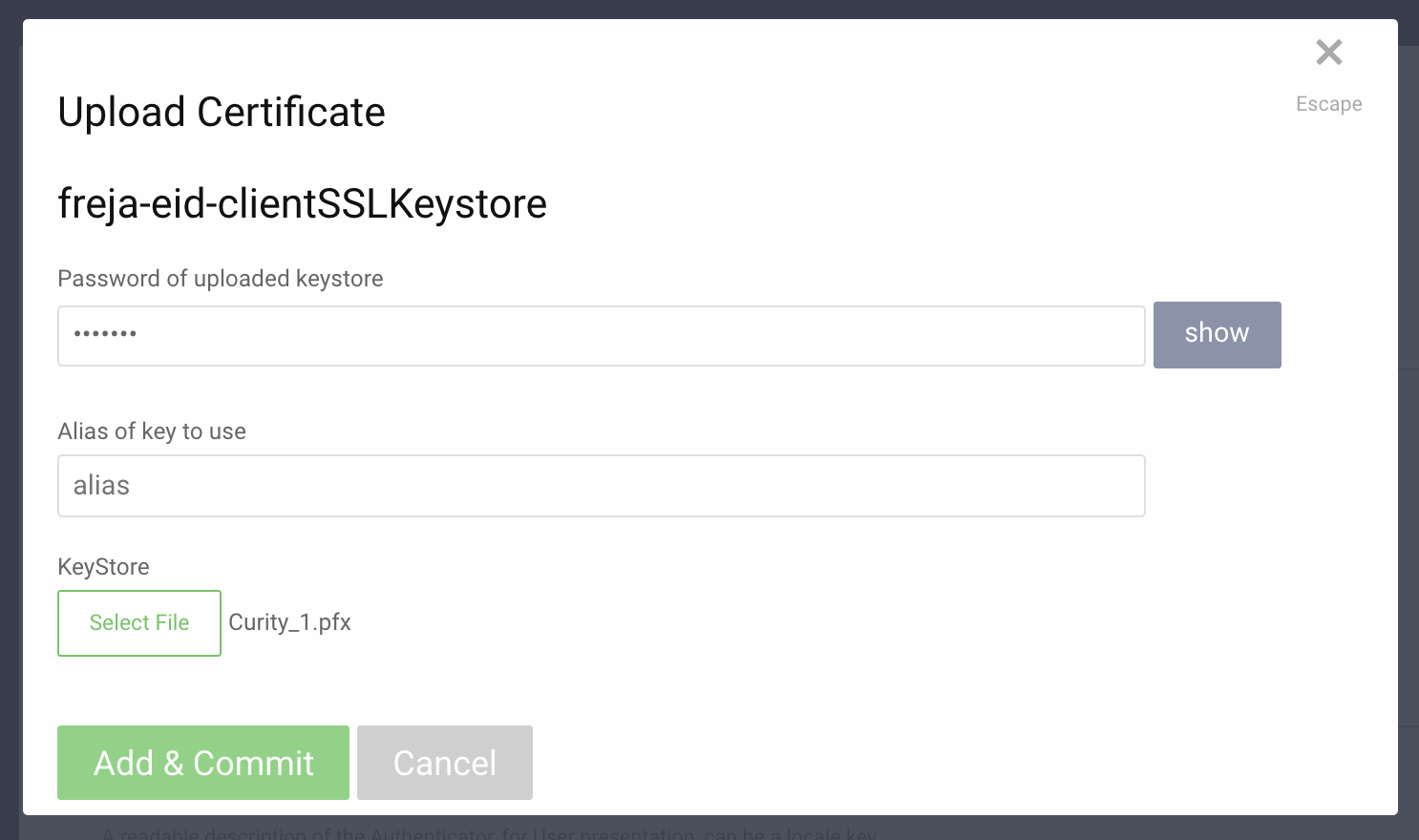Click the word alias inside the field
Screen dimensions: 1419x840
[101, 486]
